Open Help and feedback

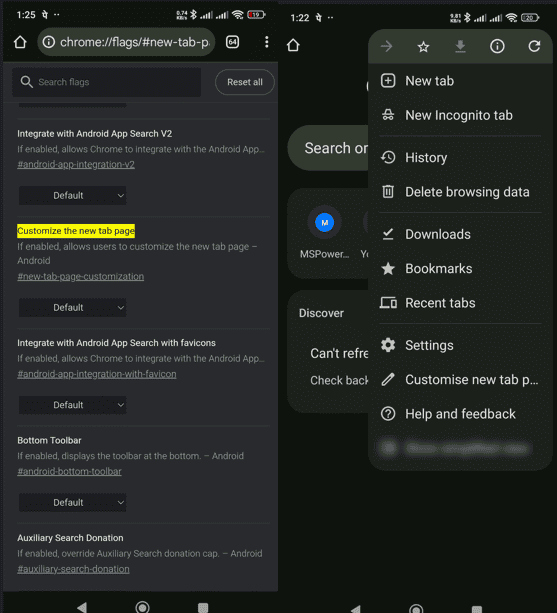pyautogui.click(x=460, y=414)
